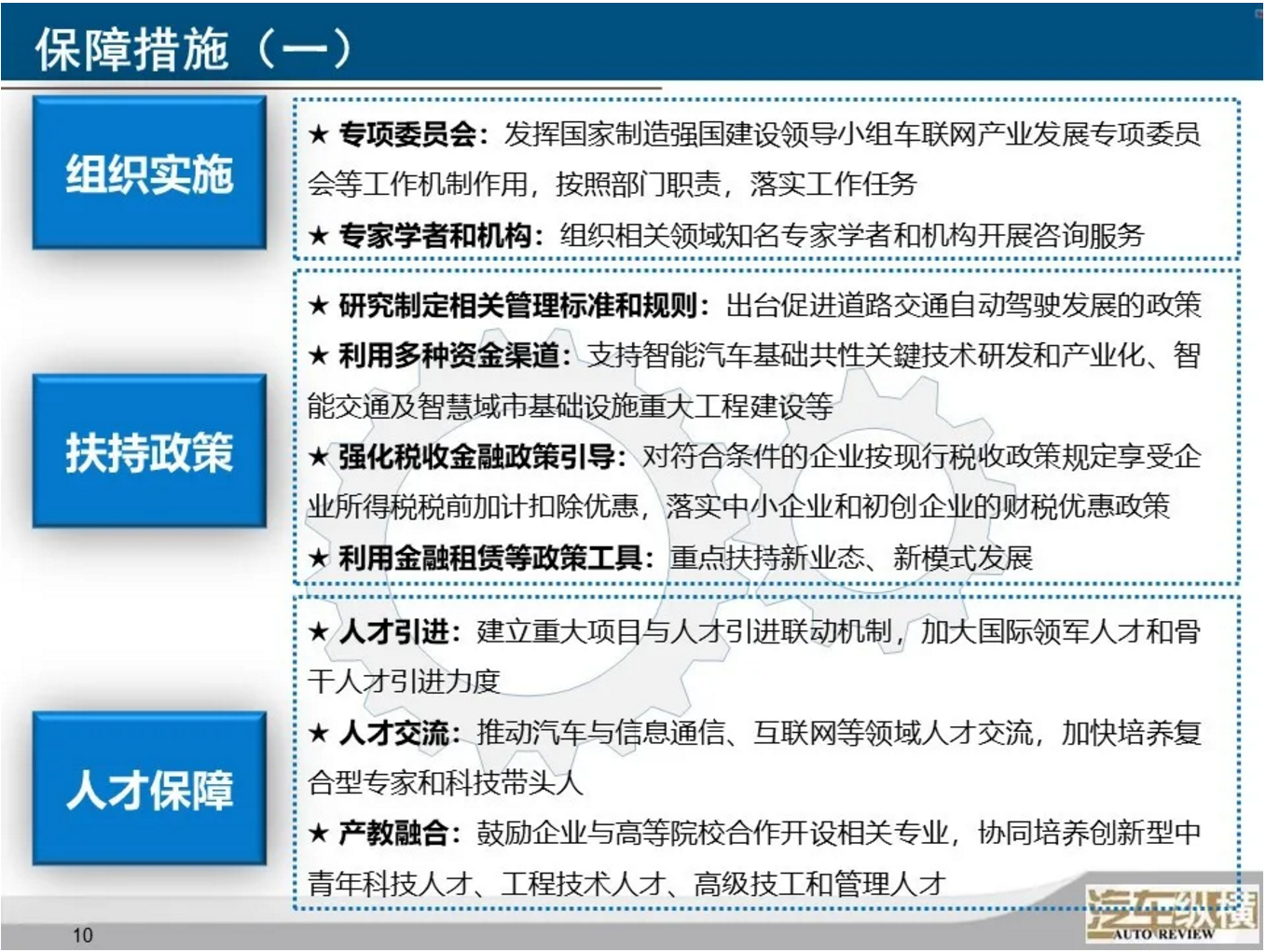Click the text 重点扶持新业态、新模式发展
The height and width of the screenshot is (952, 1266).
(851, 558)
